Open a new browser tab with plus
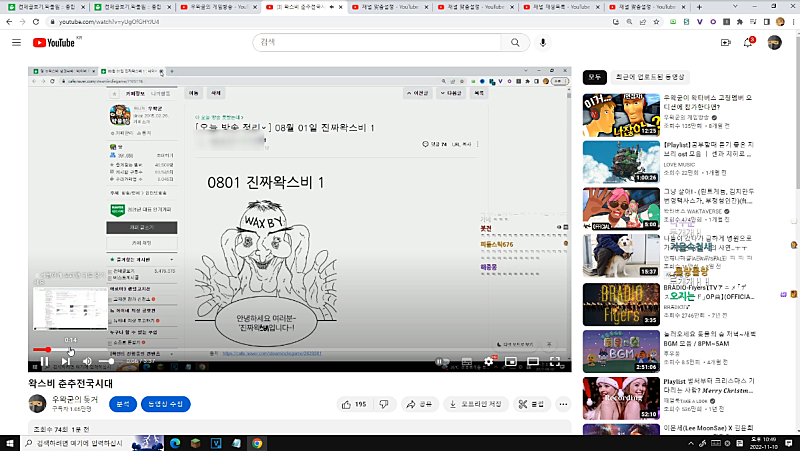This screenshot has height=451, width=800. click(x=699, y=7)
